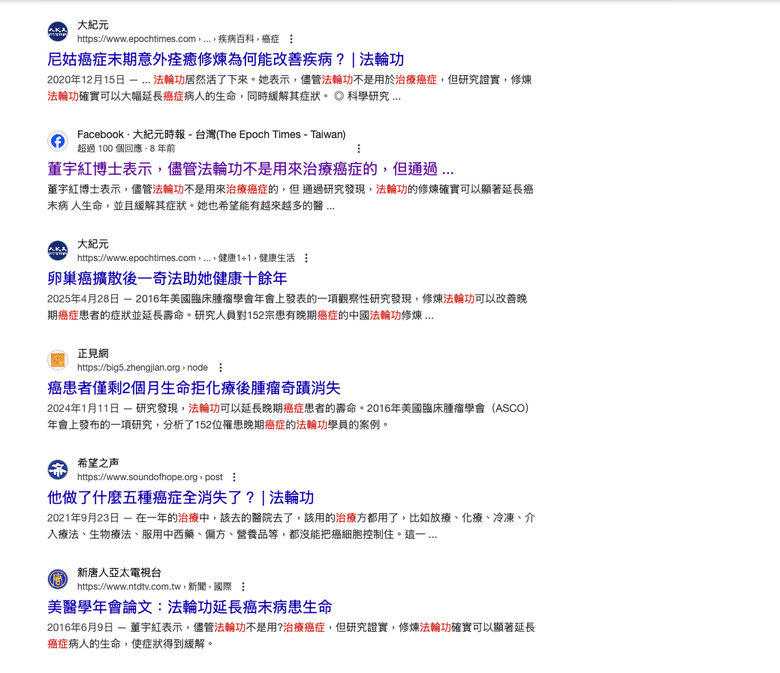This screenshot has width=780, height=673.
Task: Click the Facebook icon of the Epoch Times Taiwan result
Action: click(58, 141)
